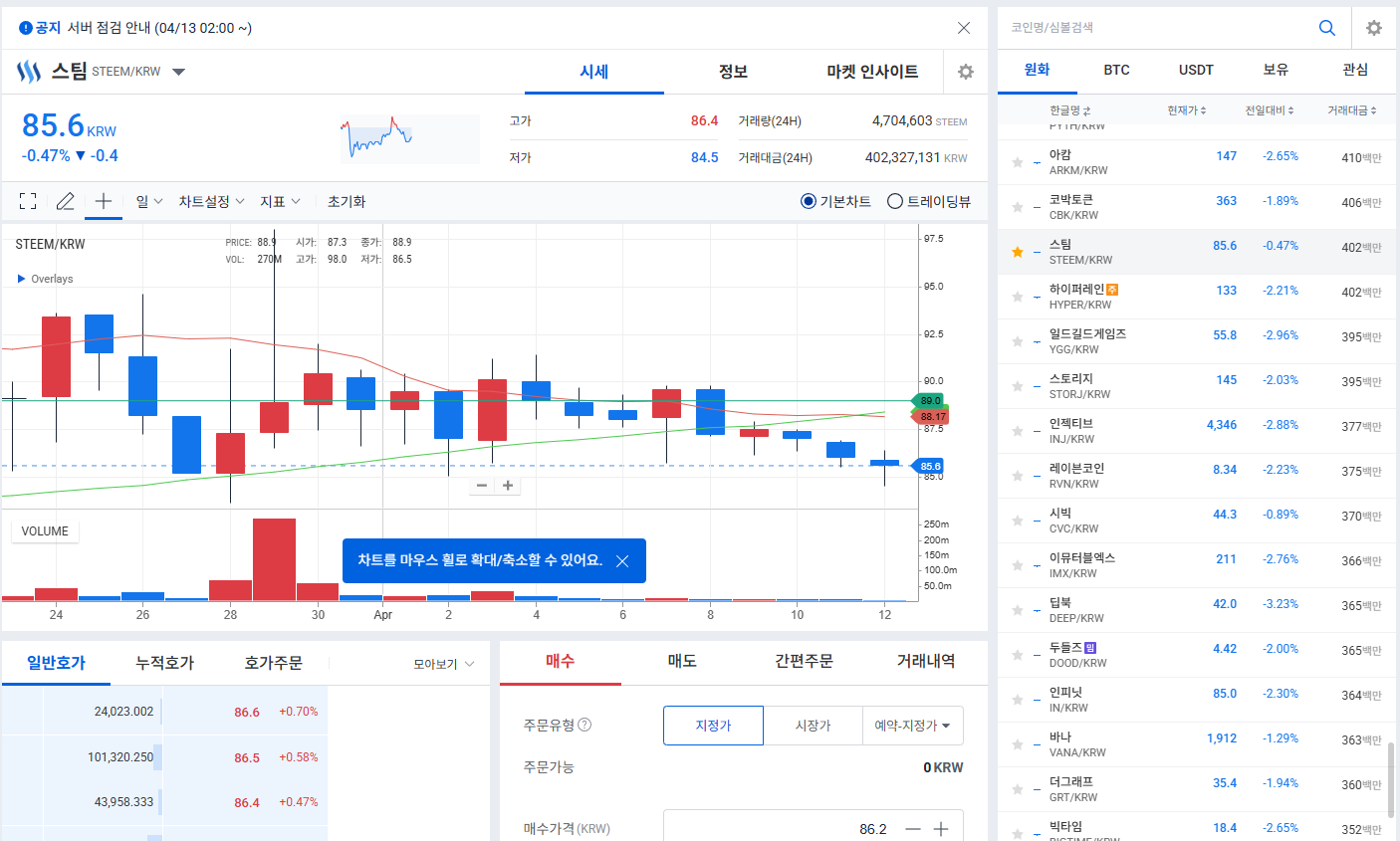Increase the buy price with plus

click(941, 829)
